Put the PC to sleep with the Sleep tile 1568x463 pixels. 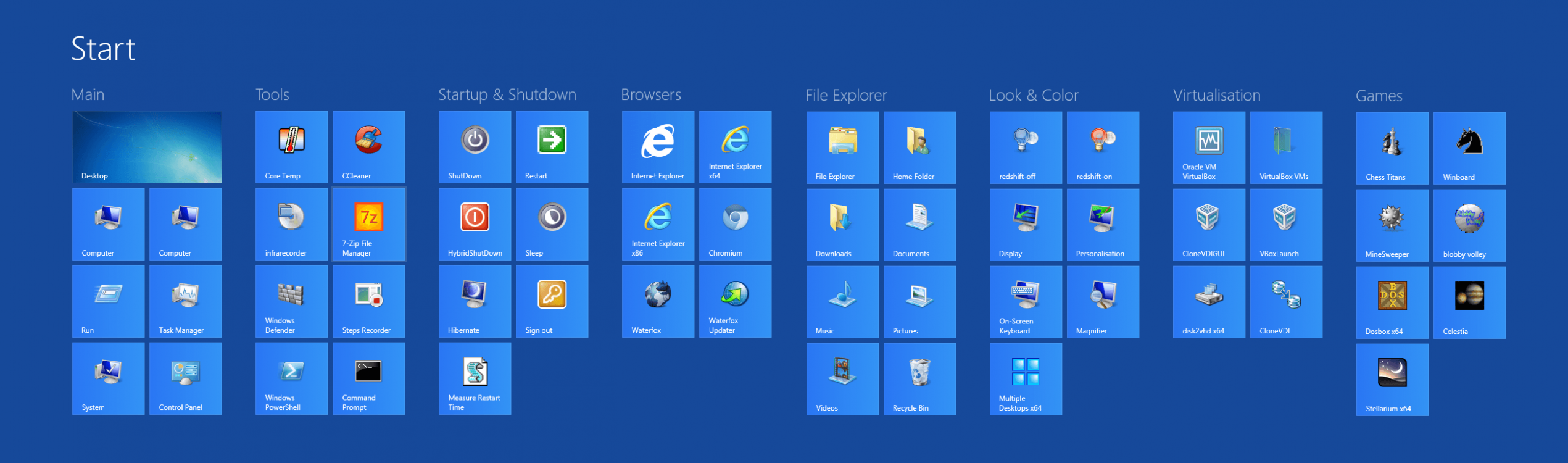pos(552,224)
